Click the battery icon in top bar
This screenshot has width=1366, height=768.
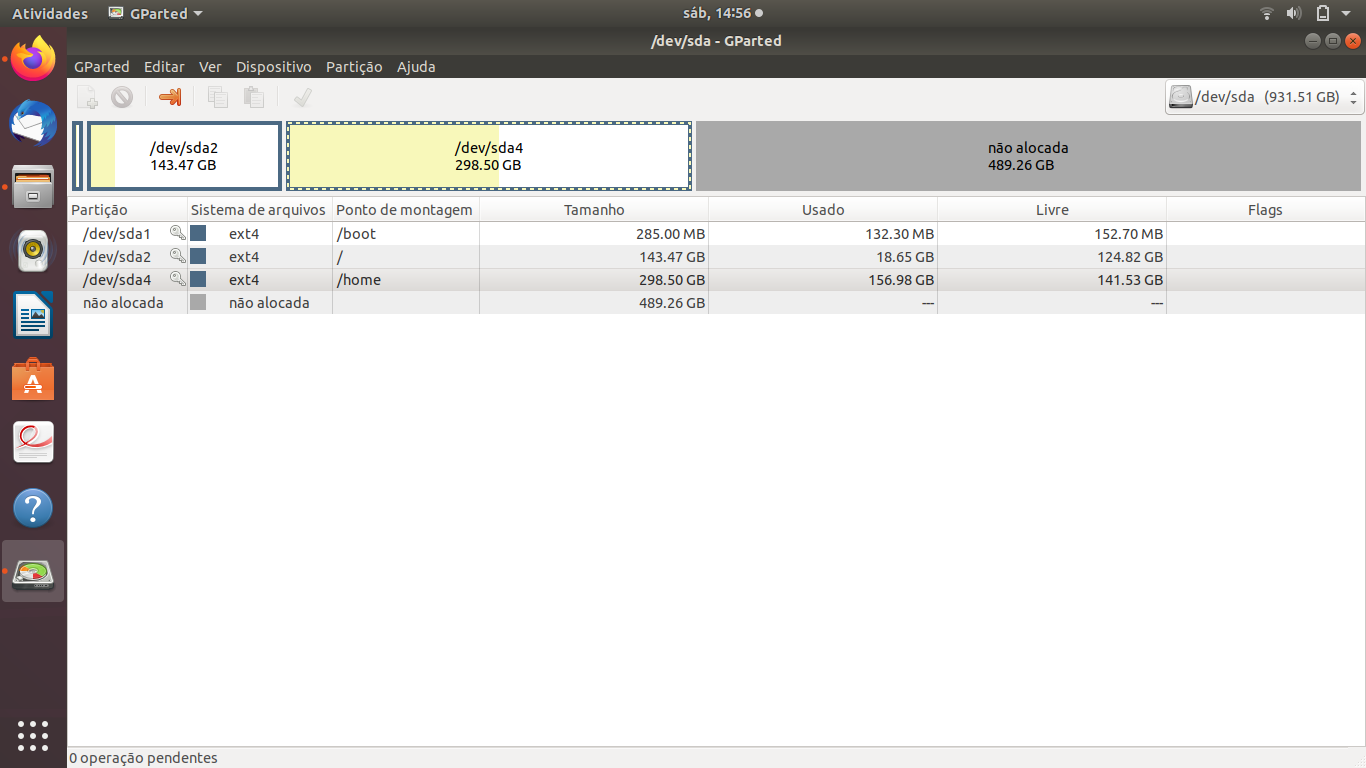(x=1322, y=13)
